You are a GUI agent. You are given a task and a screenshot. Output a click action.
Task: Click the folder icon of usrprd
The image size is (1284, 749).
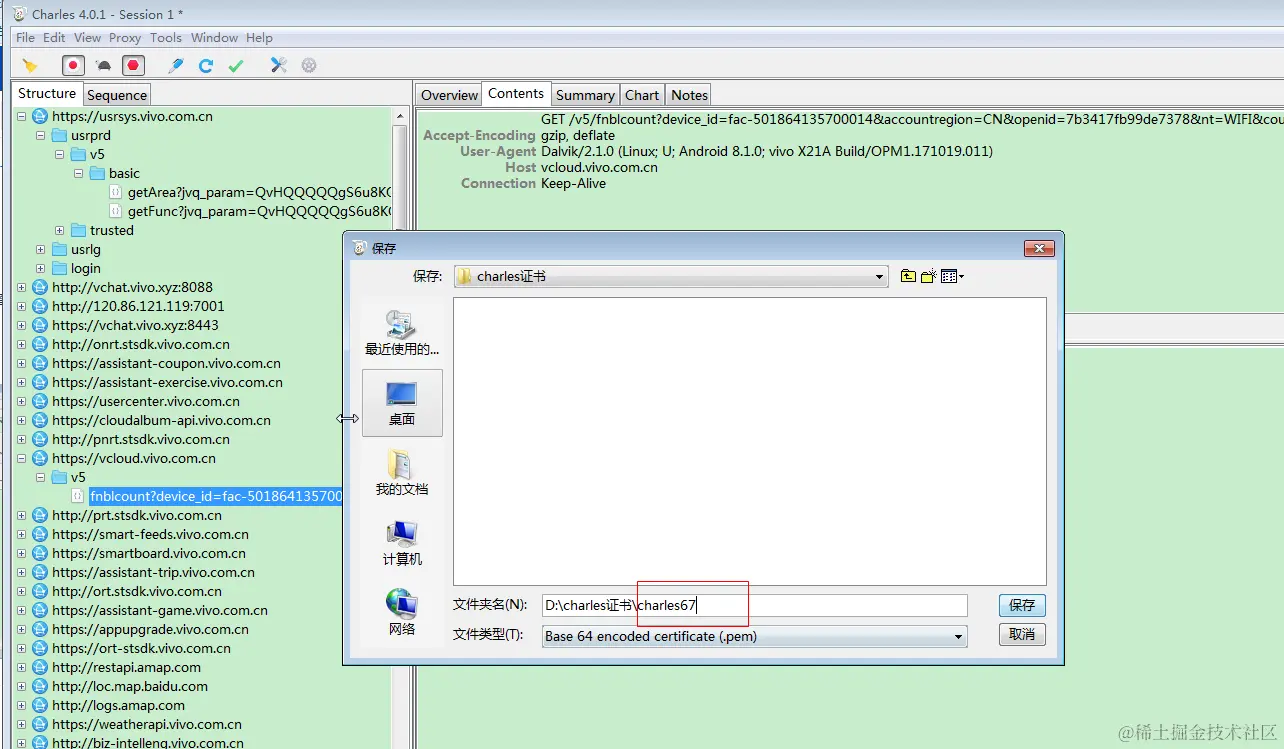pyautogui.click(x=59, y=135)
